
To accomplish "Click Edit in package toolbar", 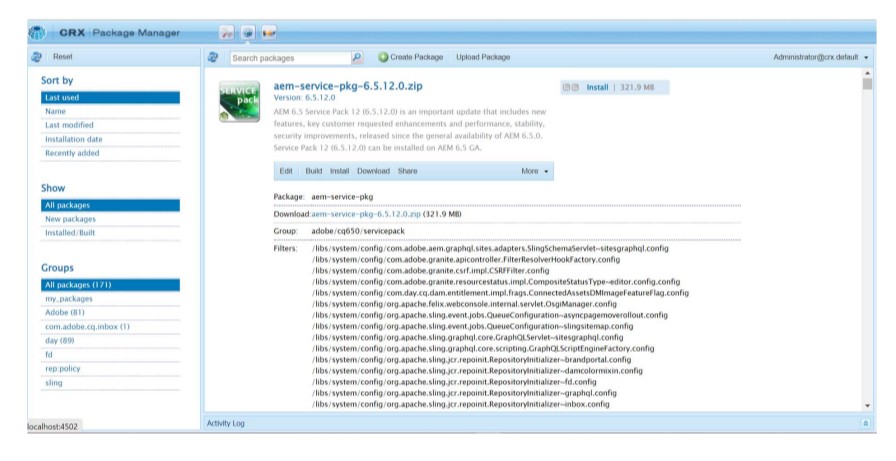I will coord(286,171).
